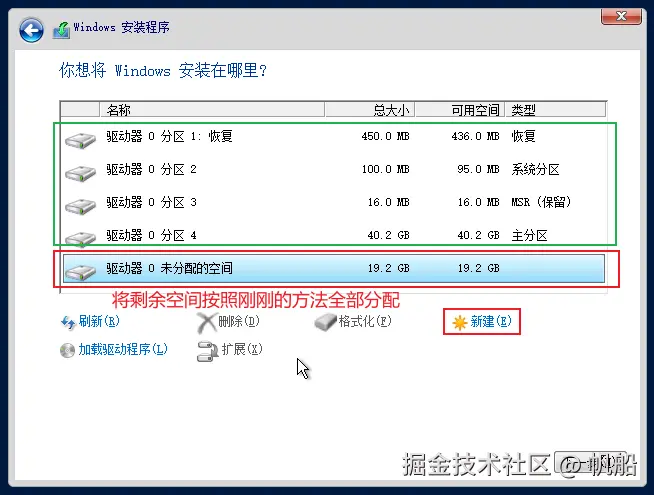654x495 pixels.
Task: Click the format drive icon
Action: click(325, 322)
